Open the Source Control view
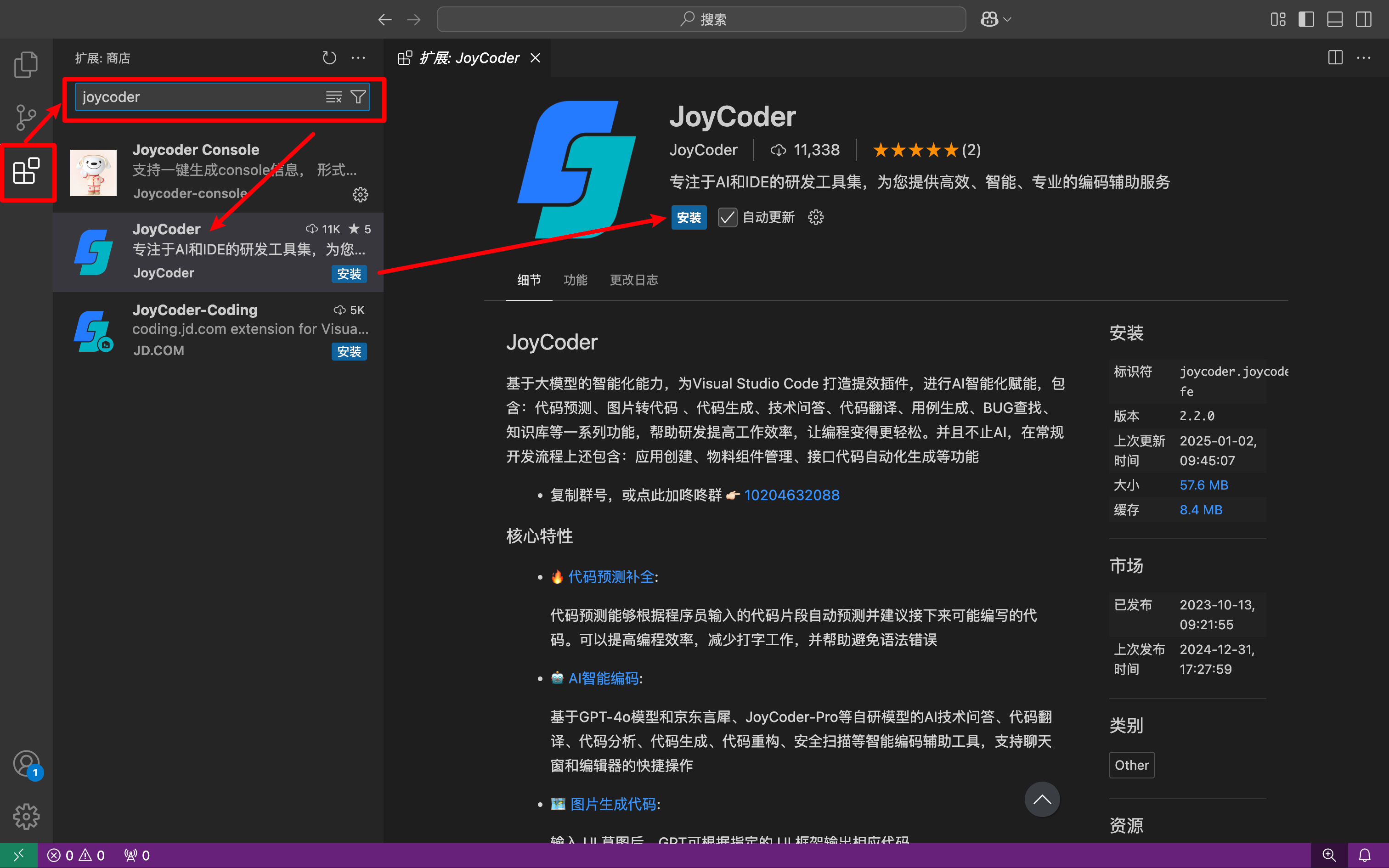The height and width of the screenshot is (868, 1389). click(x=26, y=118)
